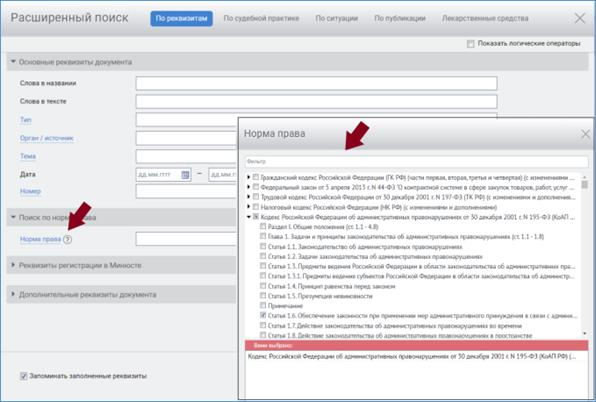This screenshot has height=402, width=596.
Task: Click the Слова в названии text field
Action: click(316, 83)
